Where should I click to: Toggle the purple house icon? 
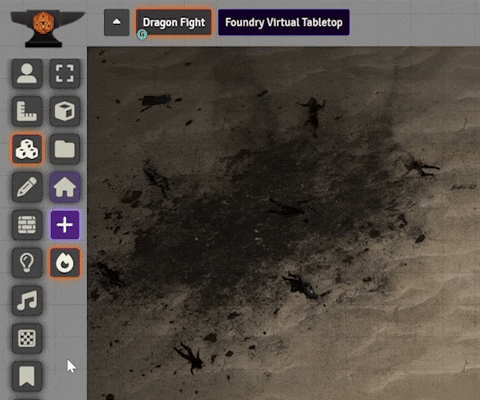[x=65, y=187]
